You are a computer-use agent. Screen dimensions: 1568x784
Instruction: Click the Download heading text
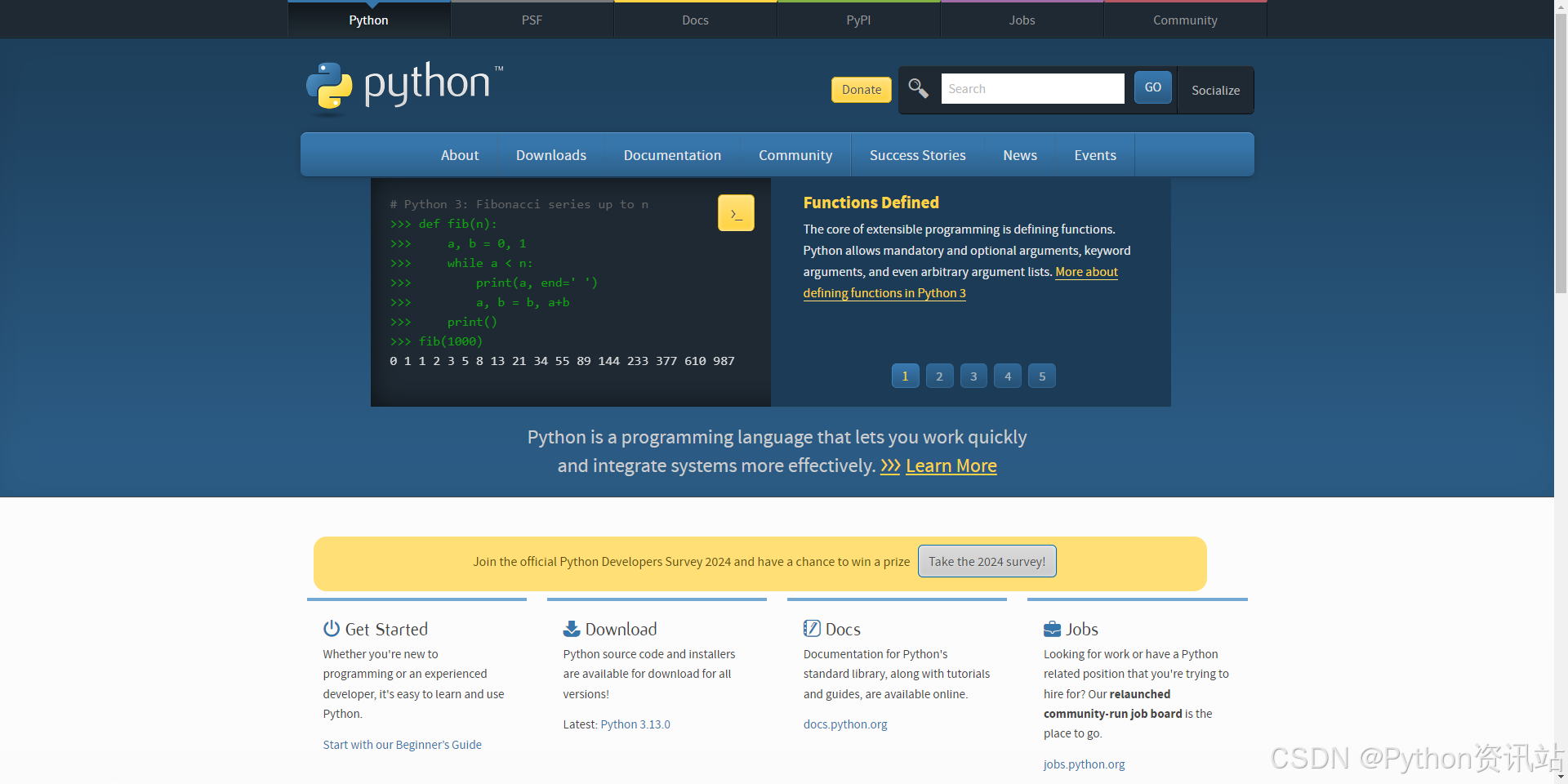621,629
